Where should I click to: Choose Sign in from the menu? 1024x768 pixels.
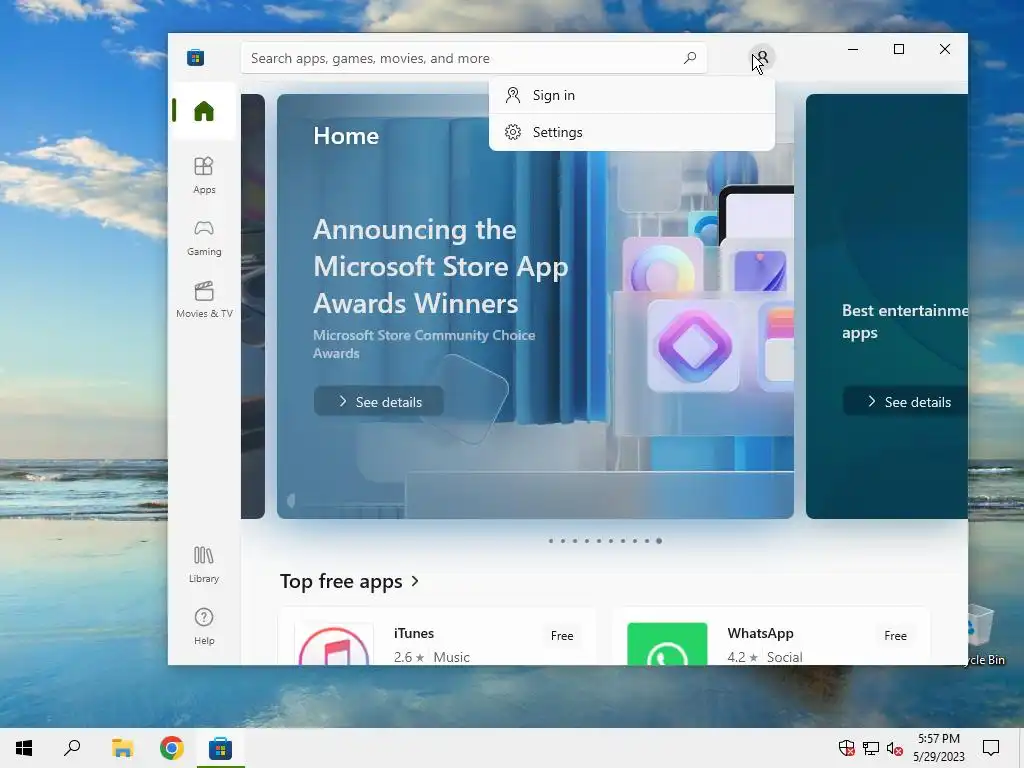coord(632,95)
